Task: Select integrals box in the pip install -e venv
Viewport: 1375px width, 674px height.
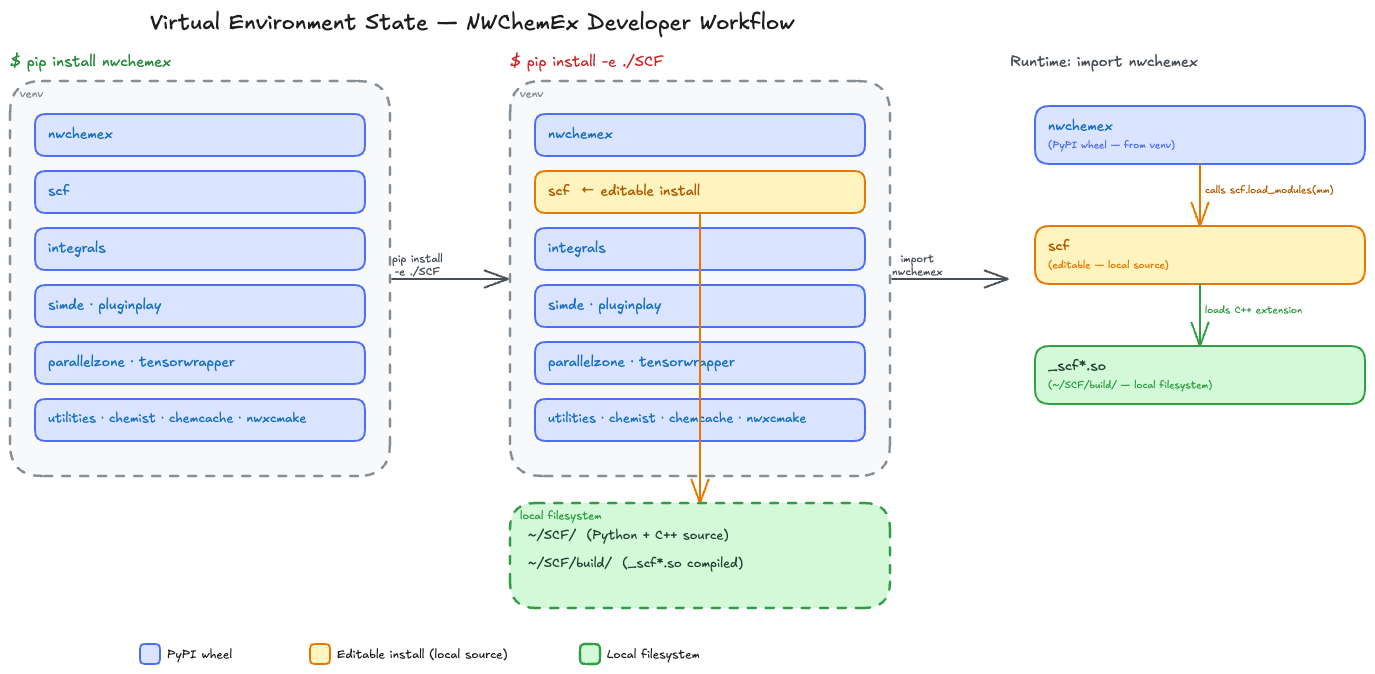Action: pos(700,249)
